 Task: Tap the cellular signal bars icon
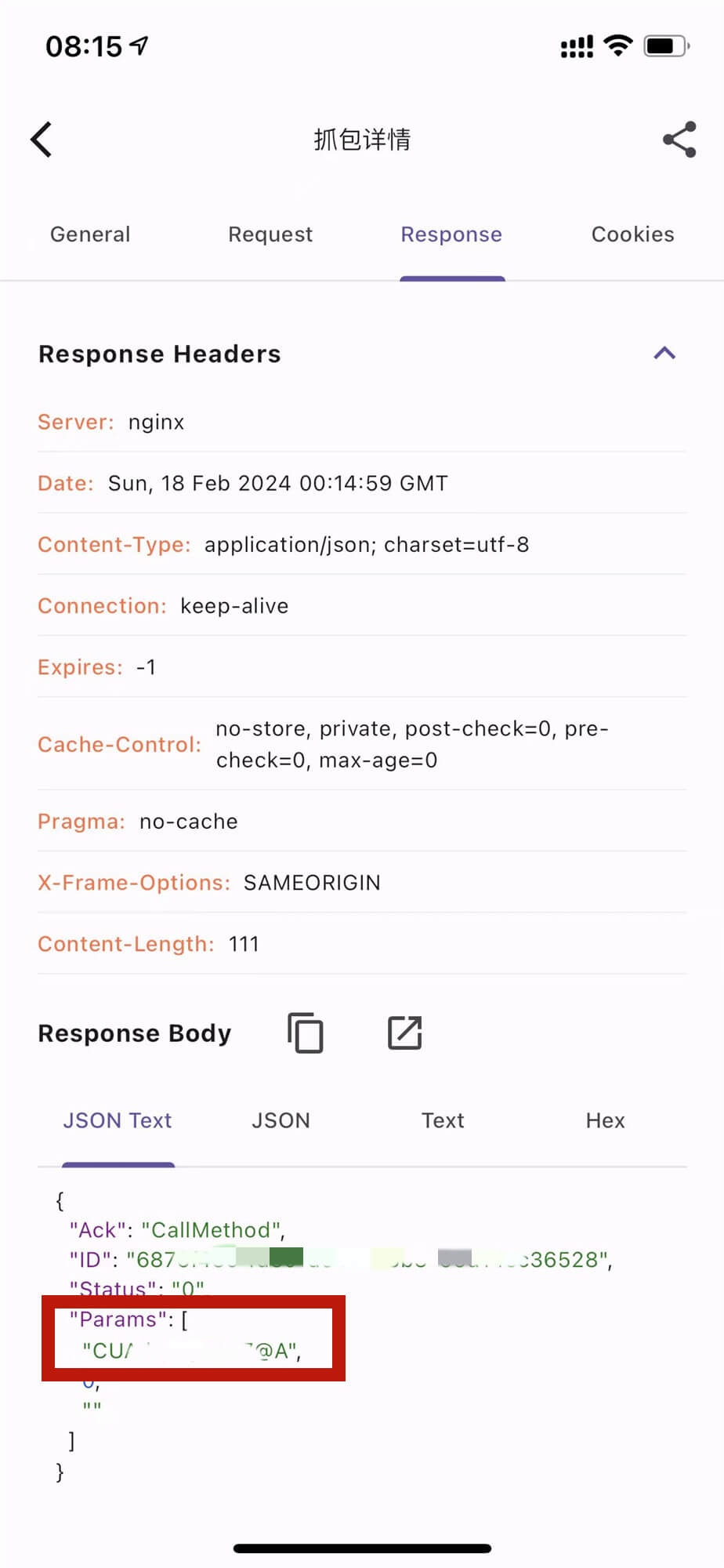(x=577, y=46)
